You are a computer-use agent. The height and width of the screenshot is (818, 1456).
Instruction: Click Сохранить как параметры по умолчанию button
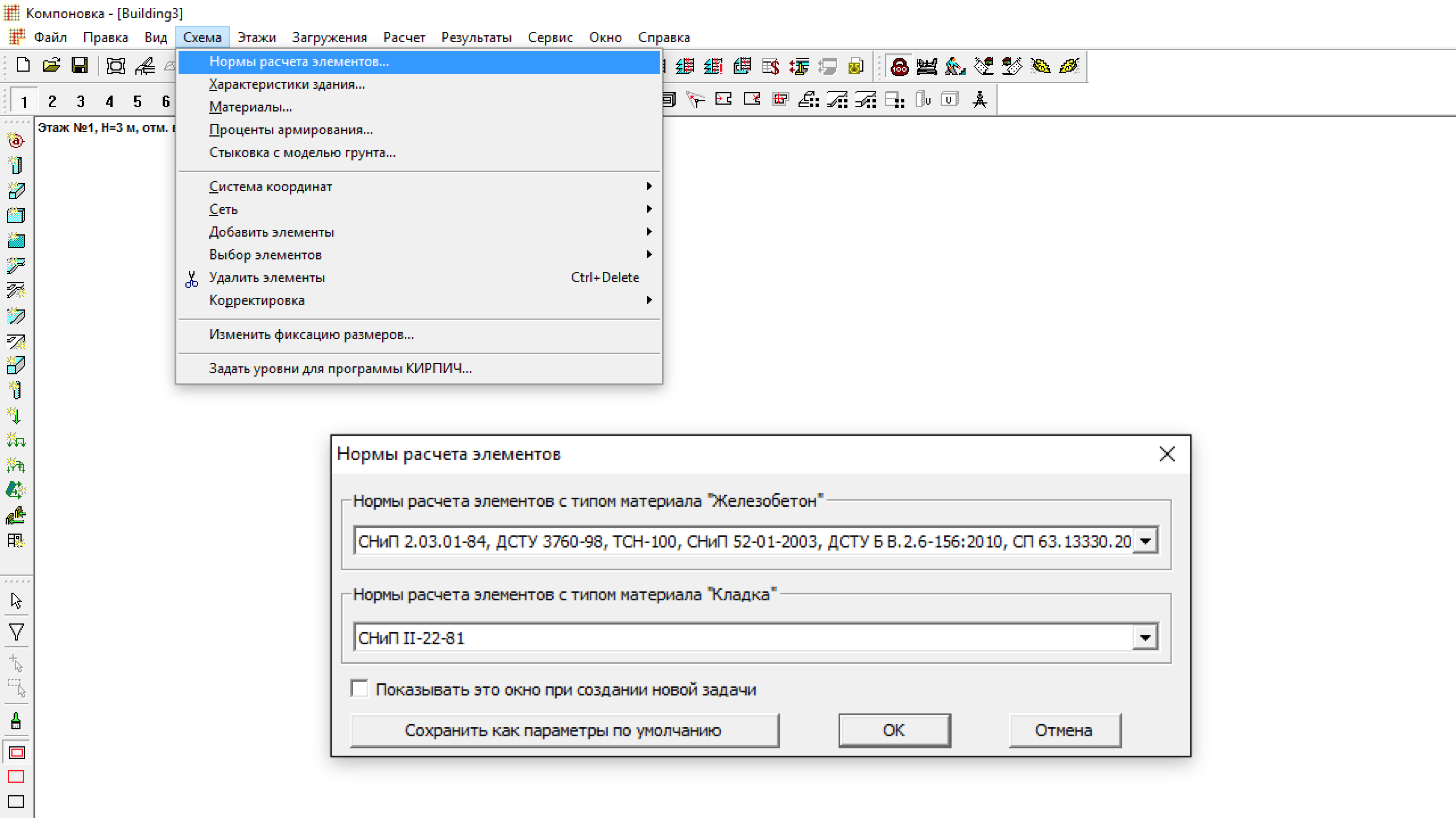pyautogui.click(x=564, y=730)
